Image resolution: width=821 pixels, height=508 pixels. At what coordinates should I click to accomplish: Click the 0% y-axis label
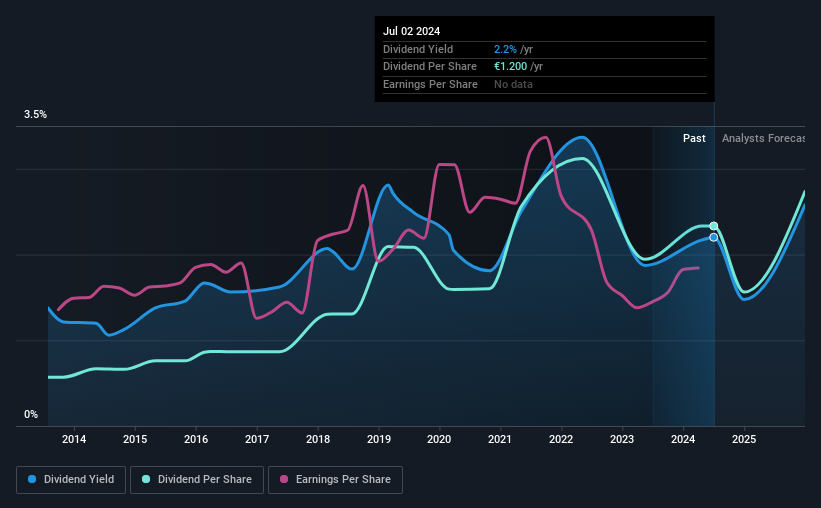coord(31,414)
